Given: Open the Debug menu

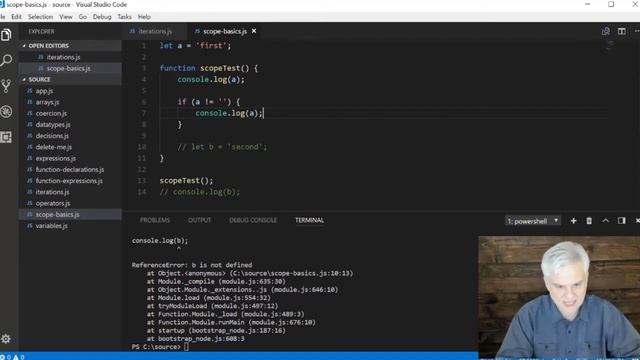Looking at the screenshot, I should 102,17.
